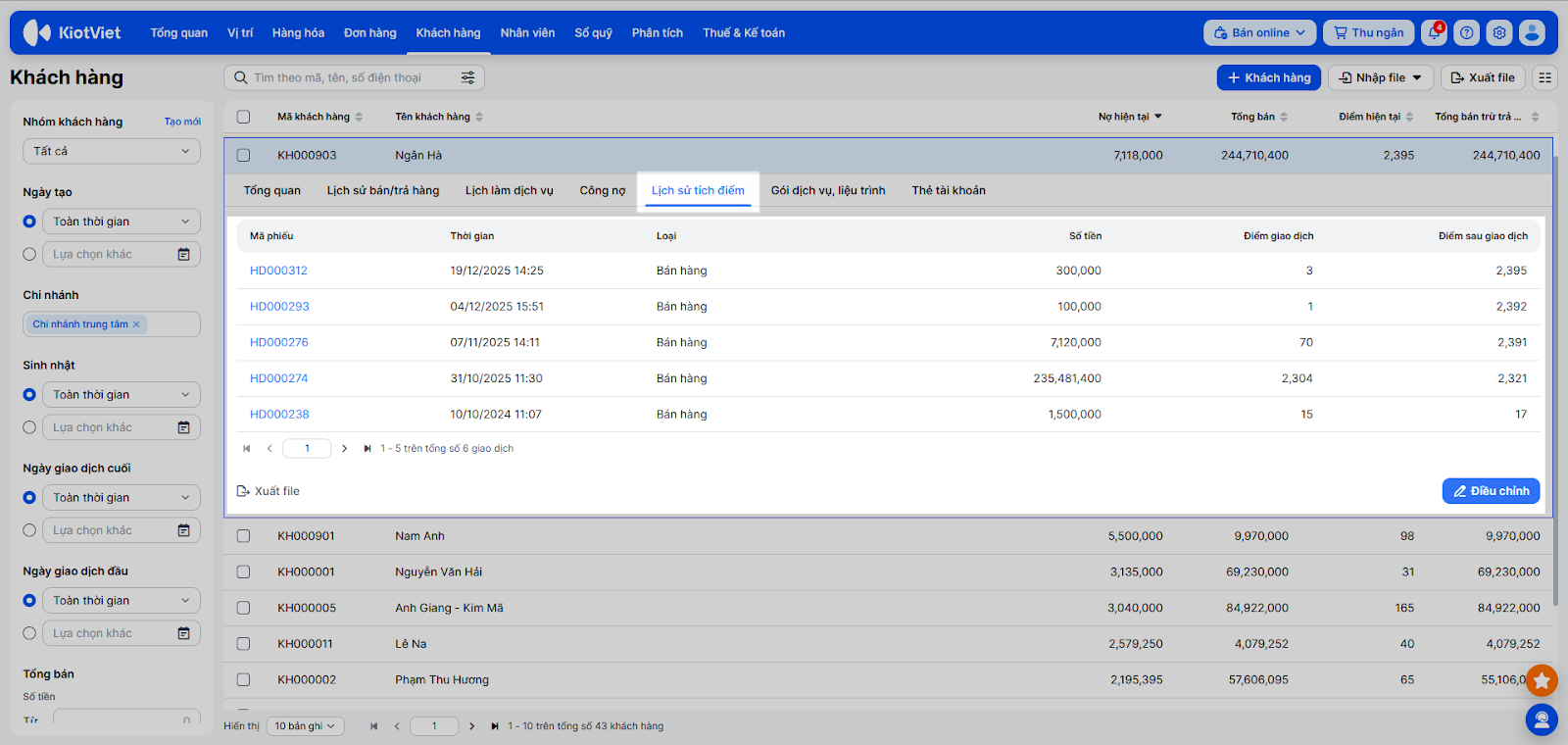Click the blue chat support icon
Viewport: 1568px width, 745px height.
1541,720
